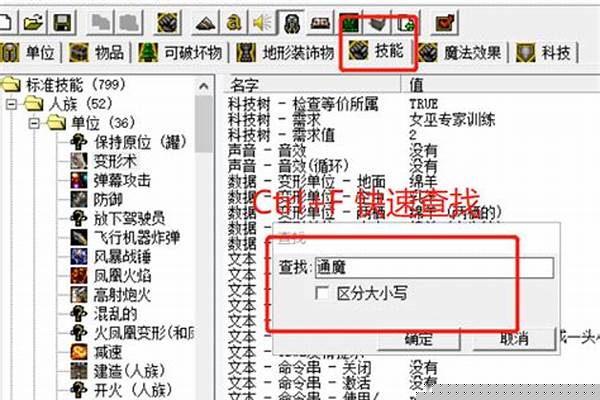
Task: Click the 凤凰火焰 ability icon
Action: point(79,276)
